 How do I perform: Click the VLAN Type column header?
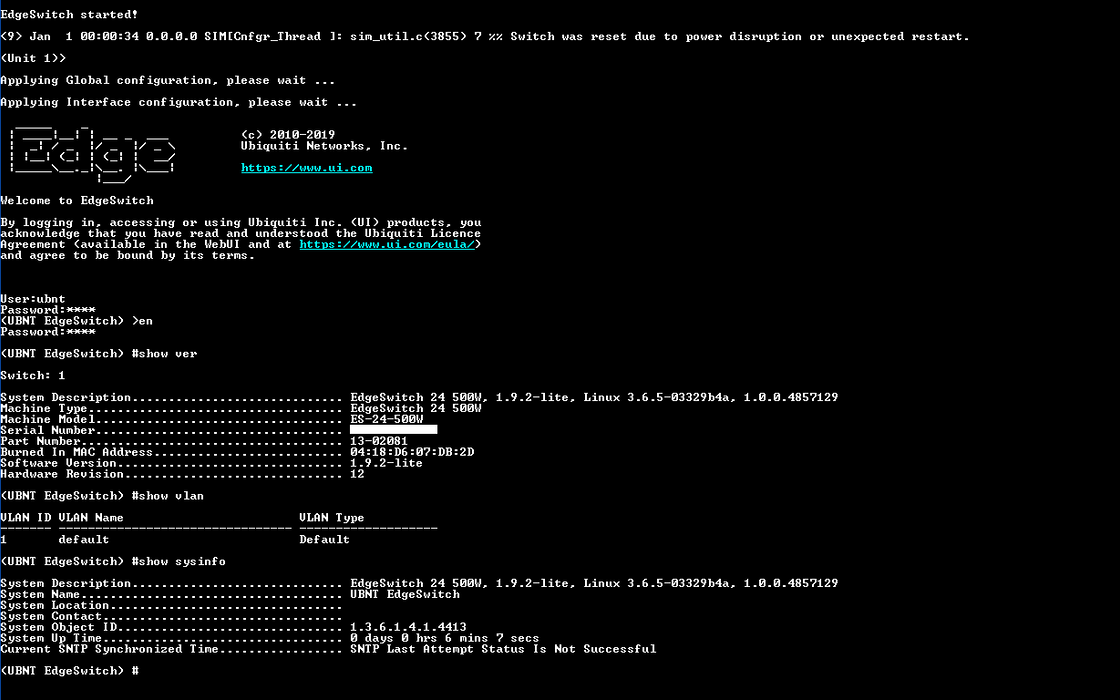[x=332, y=518]
